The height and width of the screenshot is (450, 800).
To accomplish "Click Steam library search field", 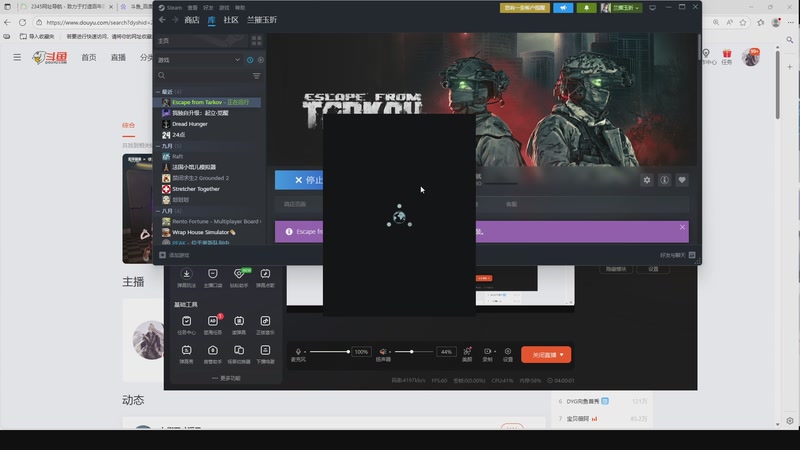I will [x=204, y=76].
